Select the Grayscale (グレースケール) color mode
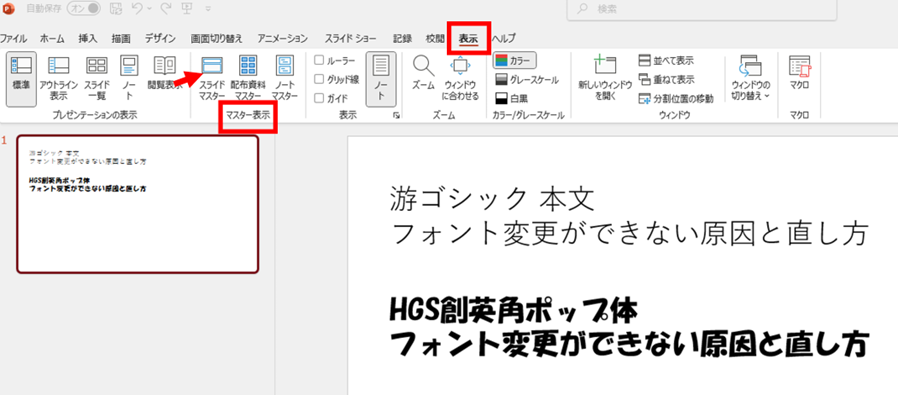Image resolution: width=898 pixels, height=395 pixels. (526, 80)
